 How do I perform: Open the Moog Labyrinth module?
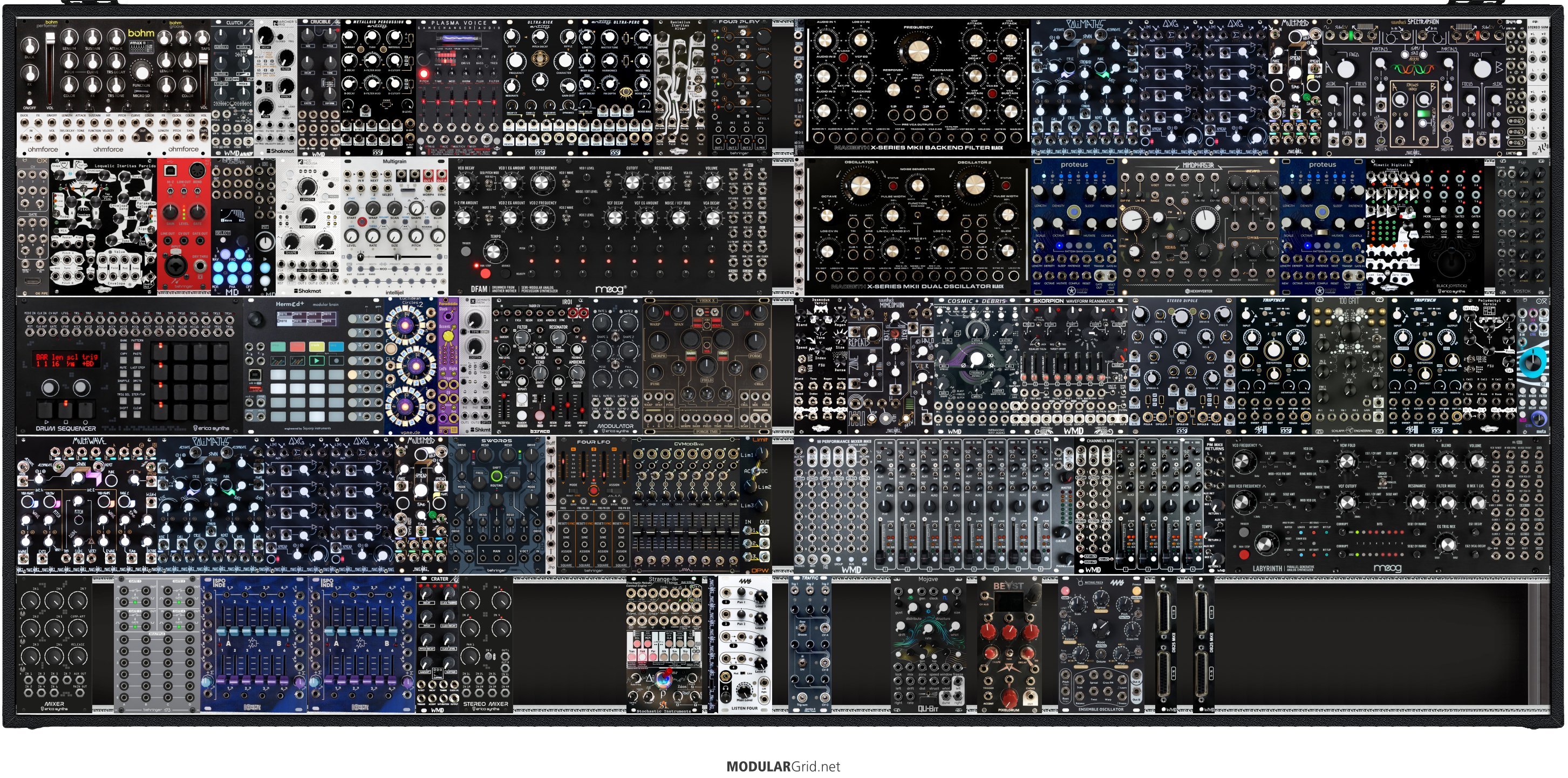coord(1387,506)
